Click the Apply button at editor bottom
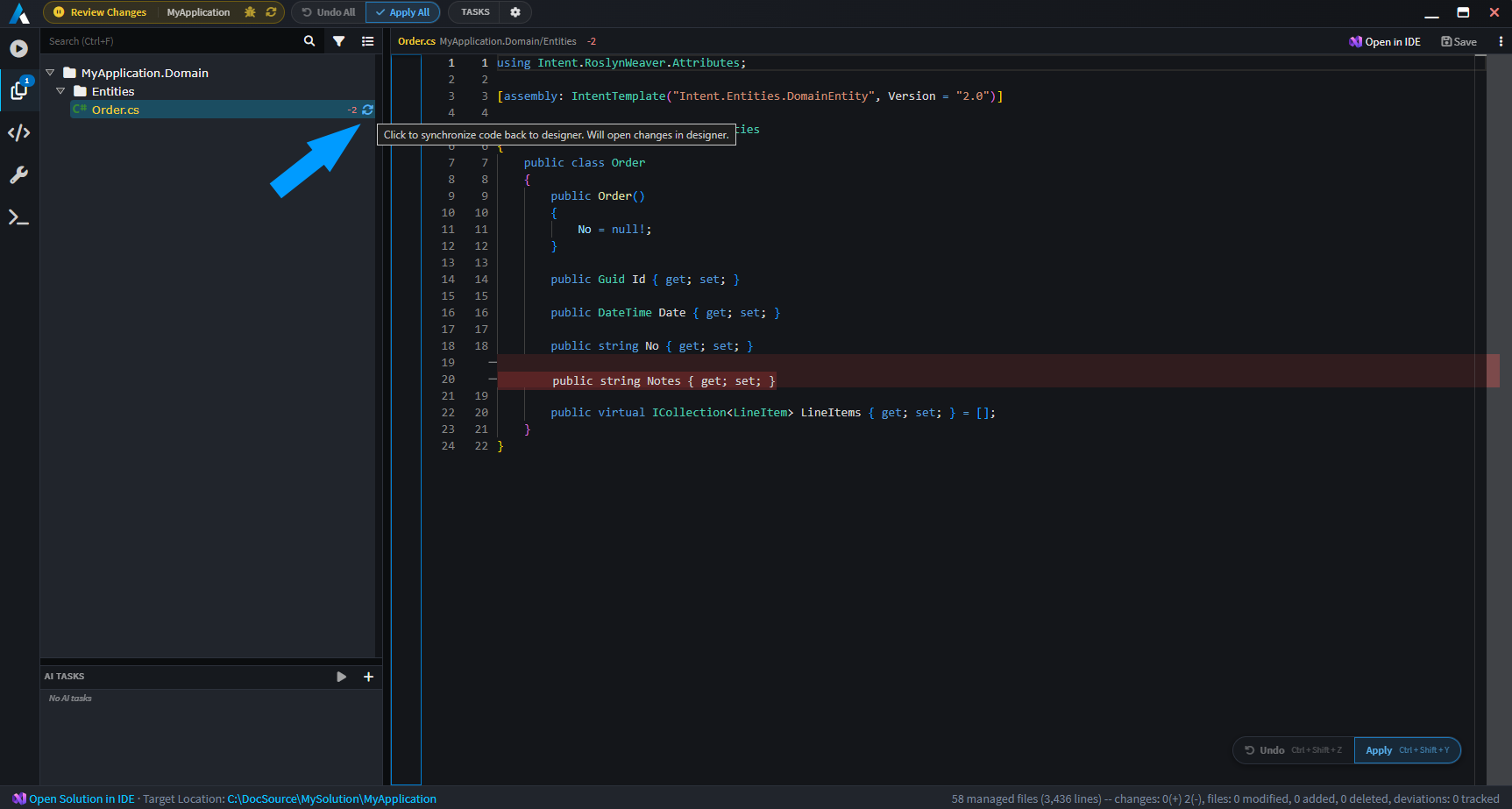This screenshot has height=809, width=1512. (1408, 750)
